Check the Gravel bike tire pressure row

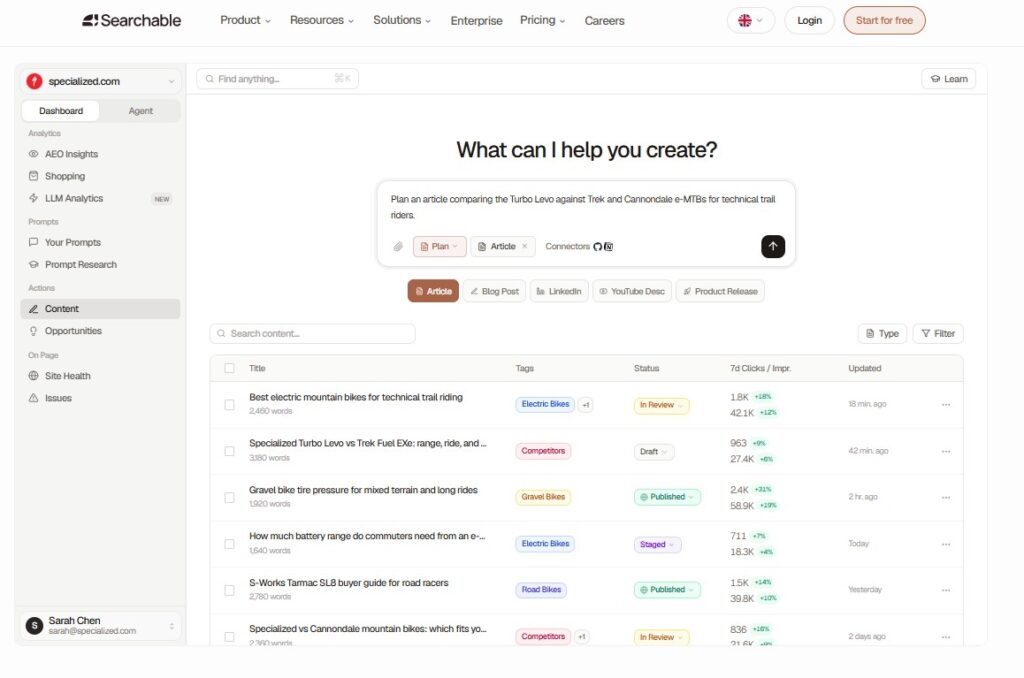pyautogui.click(x=229, y=498)
